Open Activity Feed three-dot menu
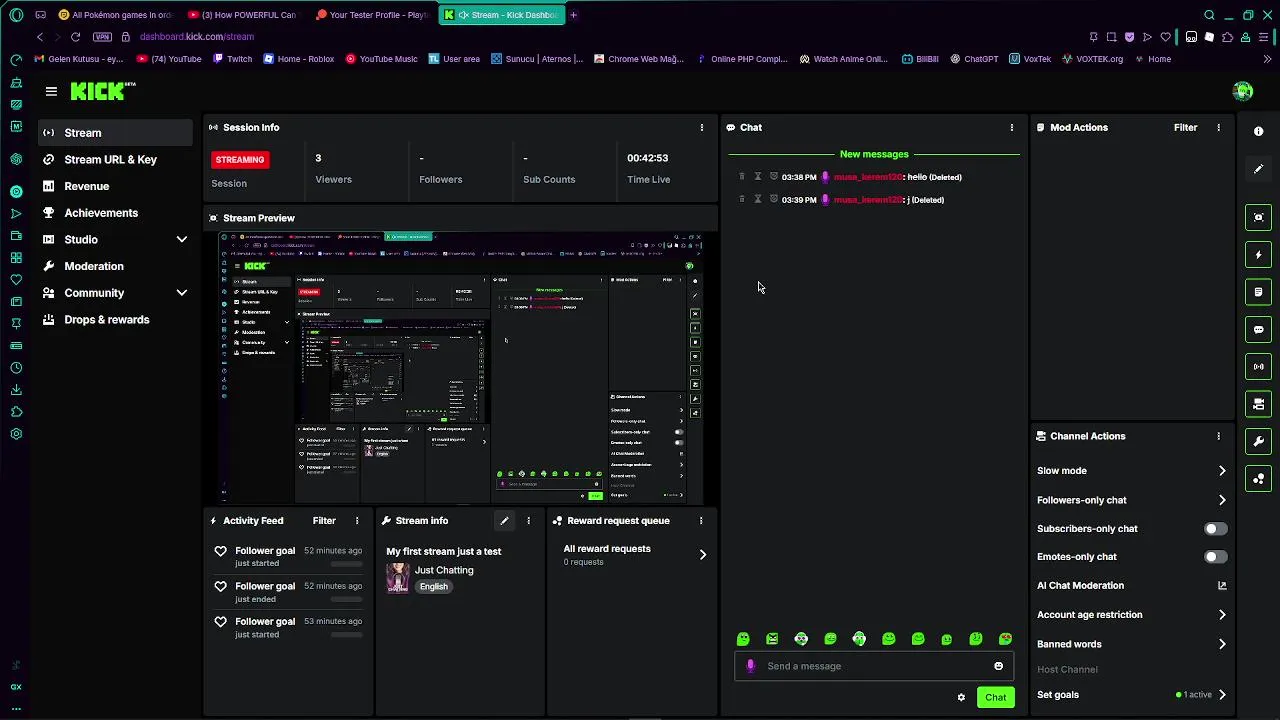1280x720 pixels. click(357, 521)
